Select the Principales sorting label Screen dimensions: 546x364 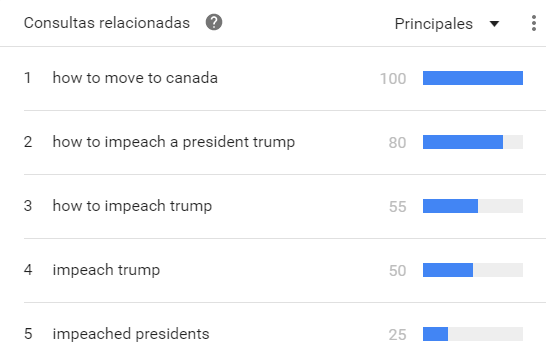pos(434,24)
